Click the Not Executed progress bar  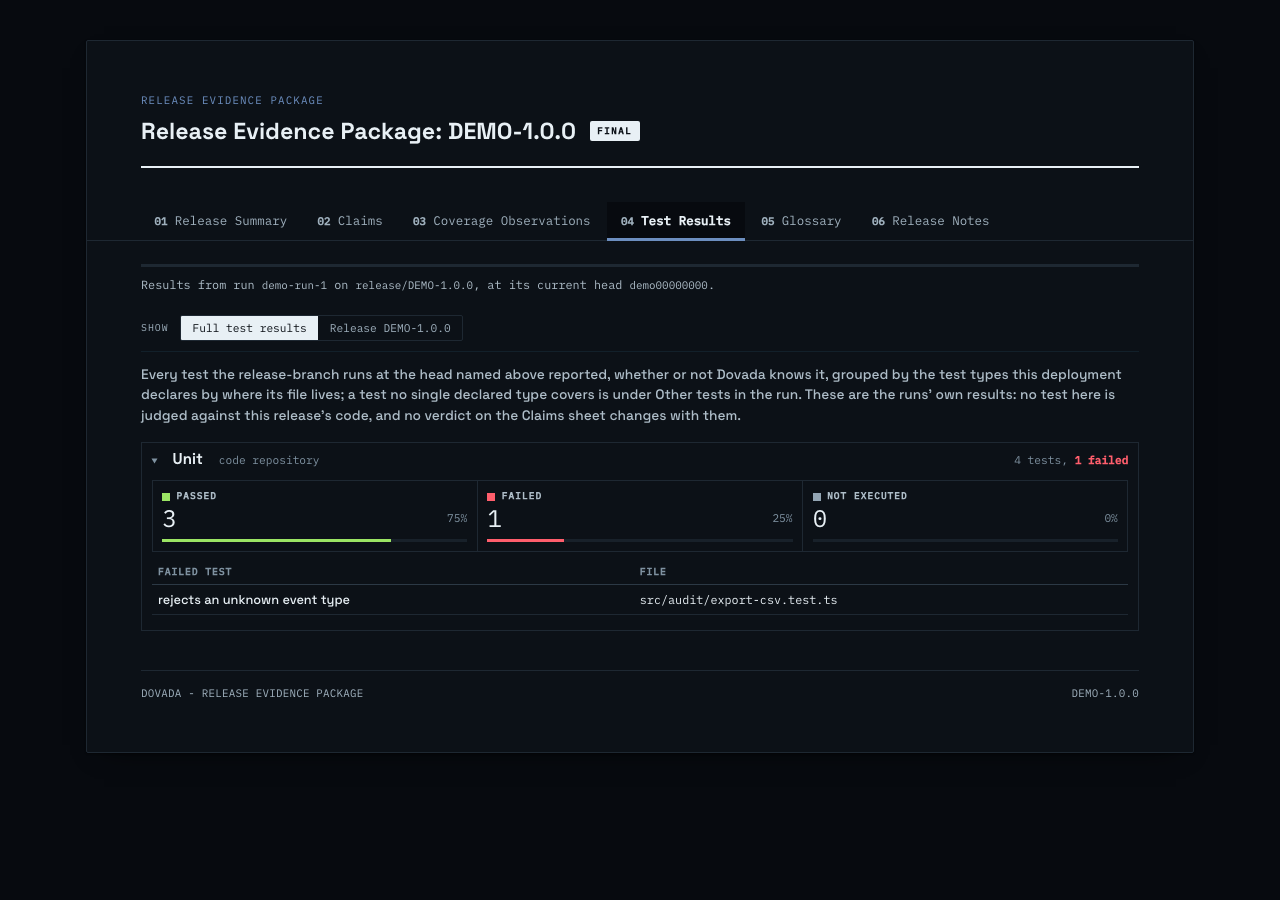965,540
